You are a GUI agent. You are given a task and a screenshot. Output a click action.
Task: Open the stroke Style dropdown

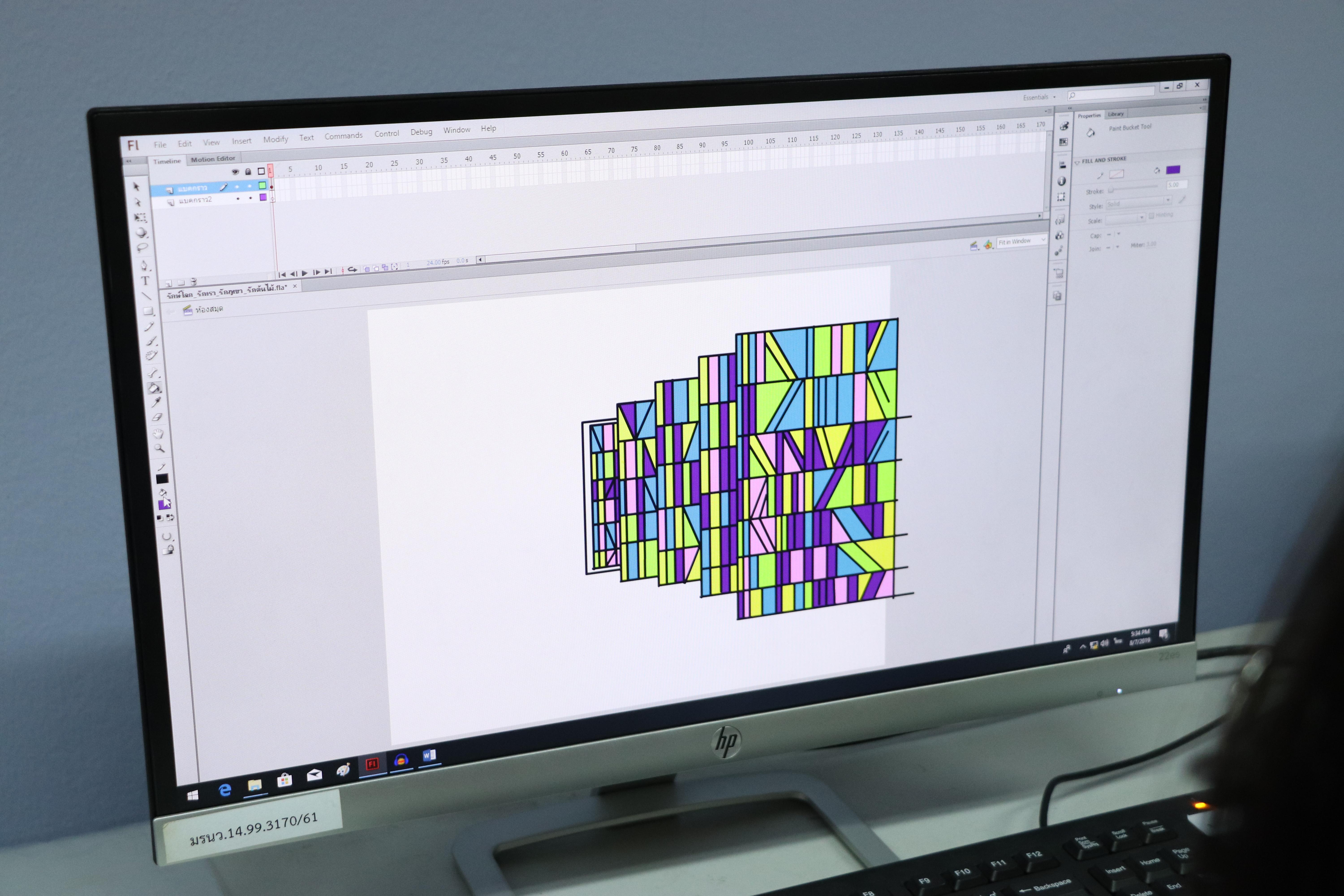(1138, 203)
